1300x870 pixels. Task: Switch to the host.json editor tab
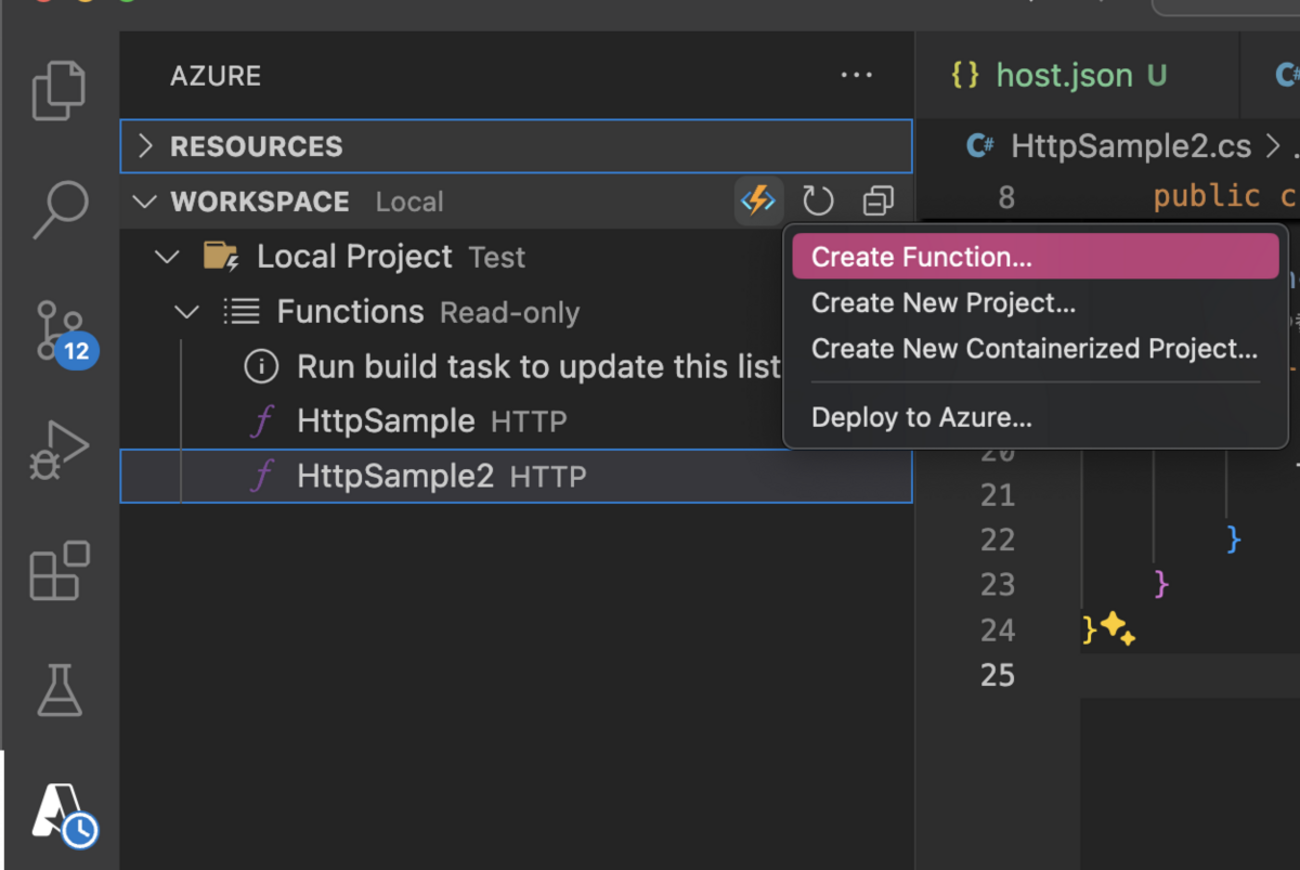tap(1064, 76)
